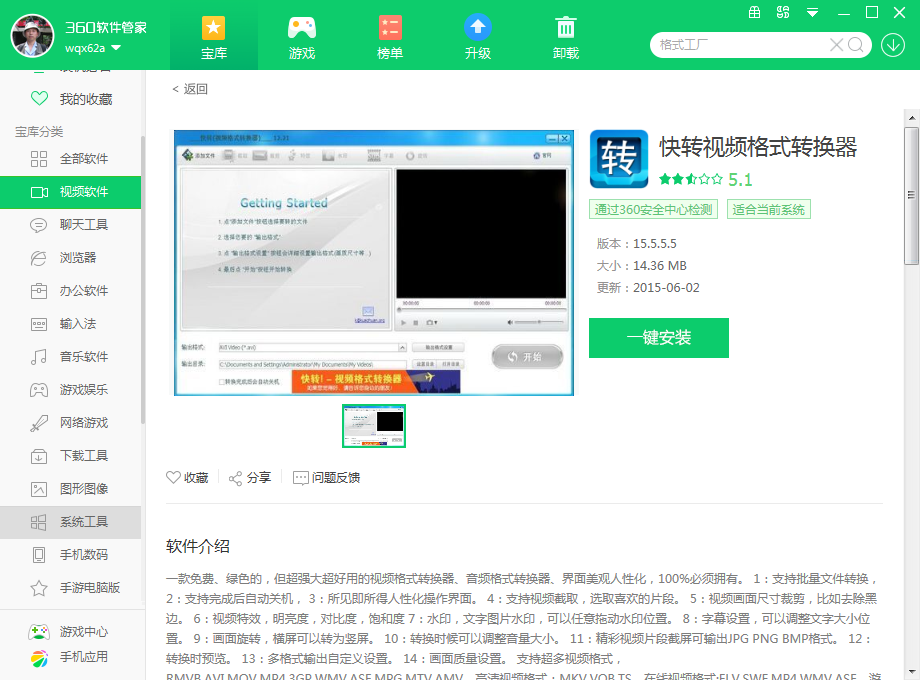
Task: Open the 宝库 tab
Action: click(x=214, y=37)
